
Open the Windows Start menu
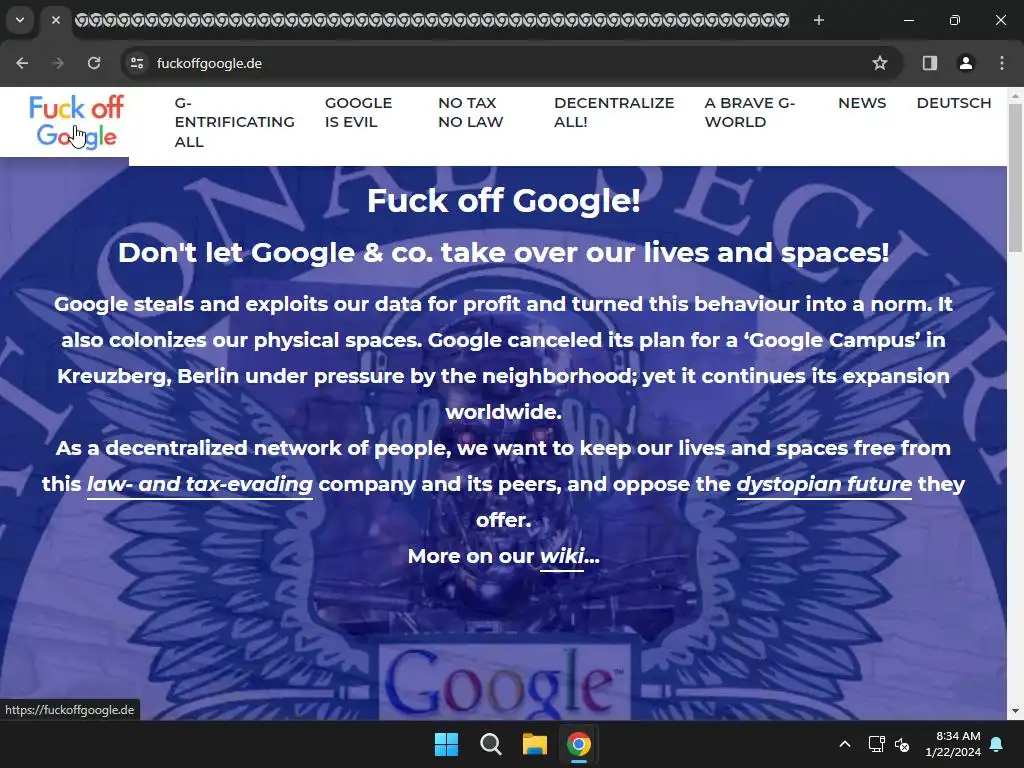pos(447,744)
